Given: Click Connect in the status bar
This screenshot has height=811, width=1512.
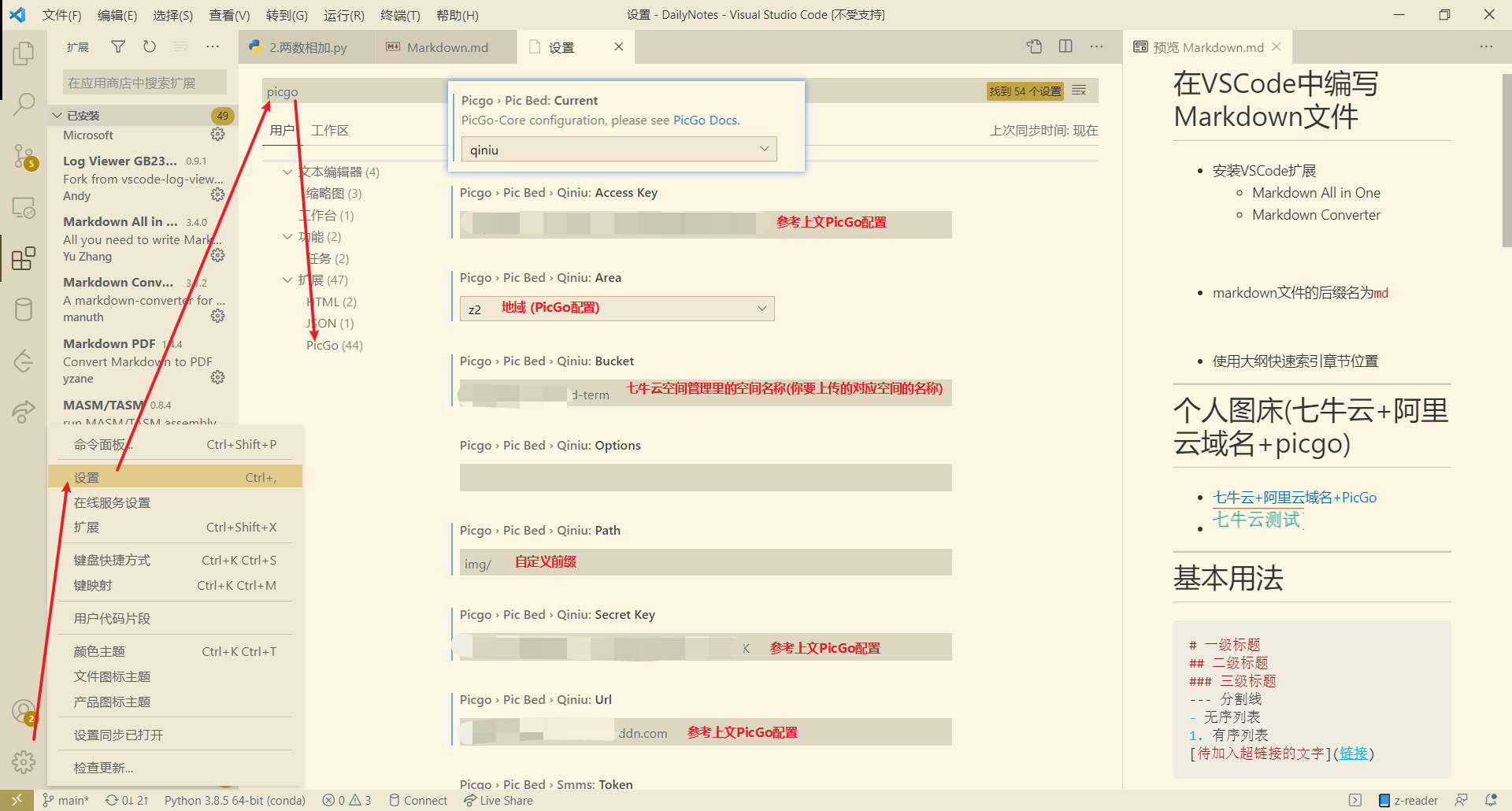Looking at the screenshot, I should click(418, 801).
